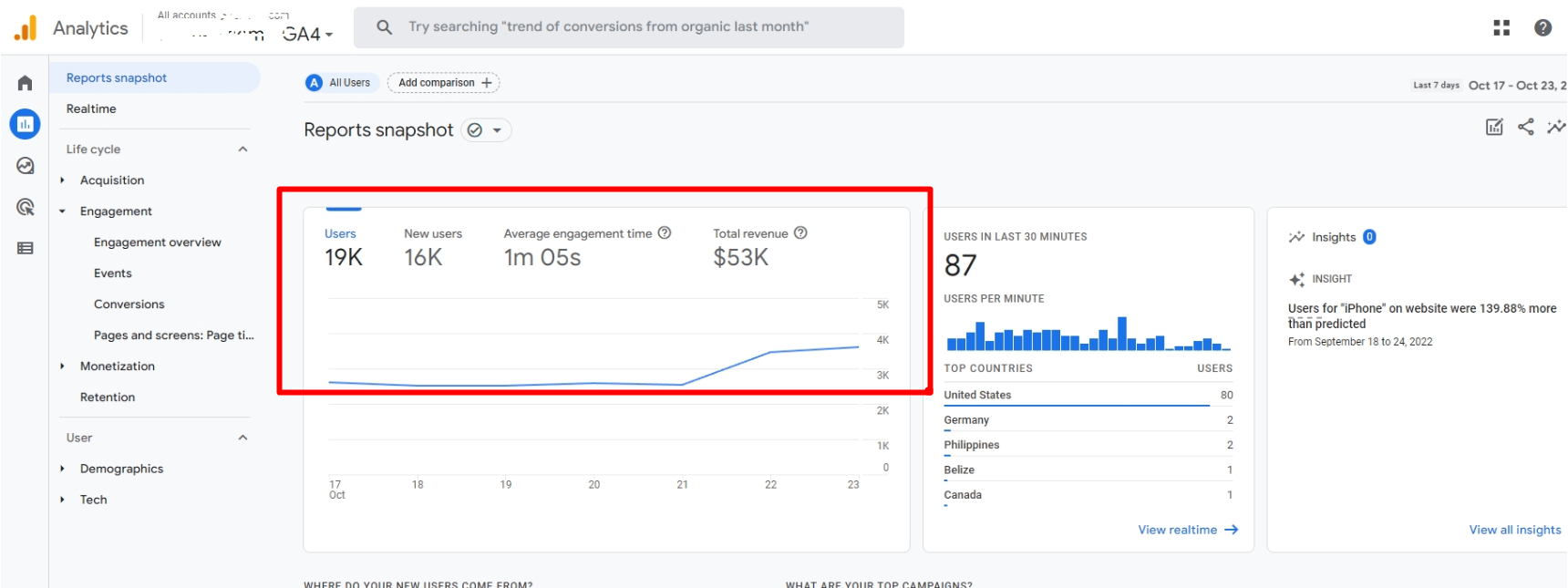This screenshot has width=1568, height=588.
Task: Select the Users metric tab
Action: (x=343, y=247)
